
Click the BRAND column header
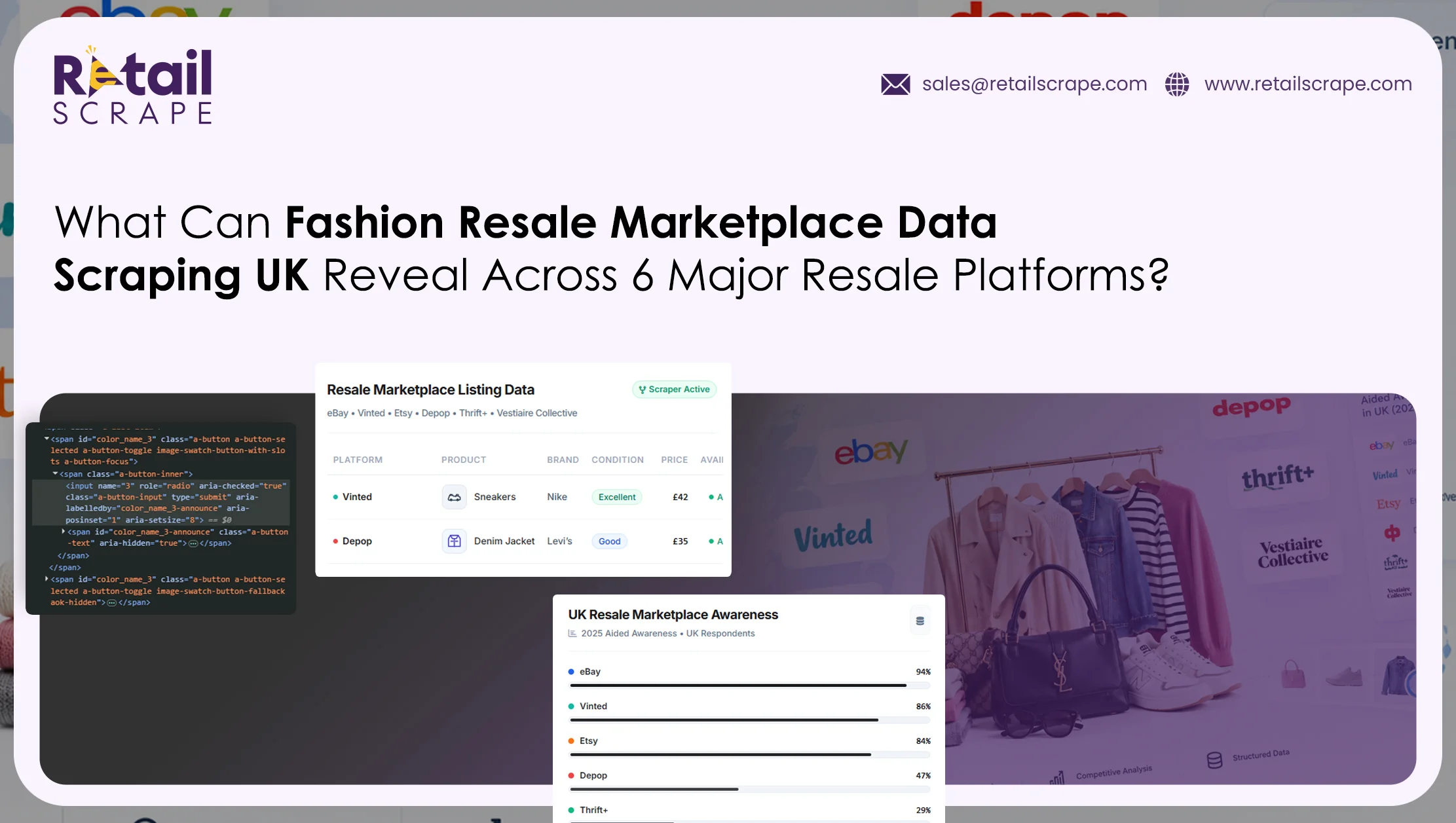pyautogui.click(x=563, y=460)
